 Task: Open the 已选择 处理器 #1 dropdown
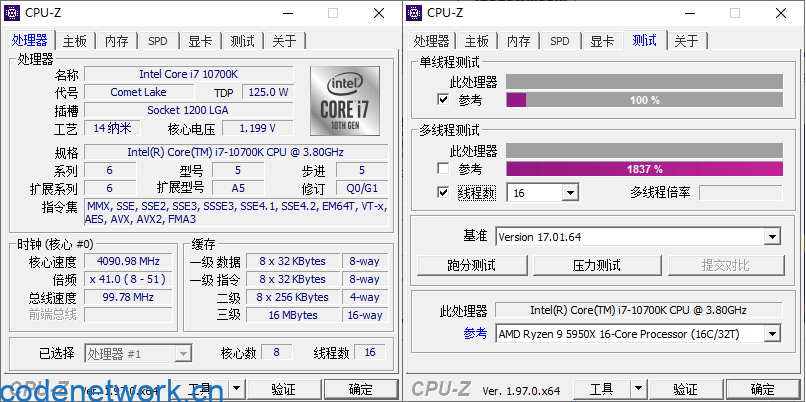183,354
